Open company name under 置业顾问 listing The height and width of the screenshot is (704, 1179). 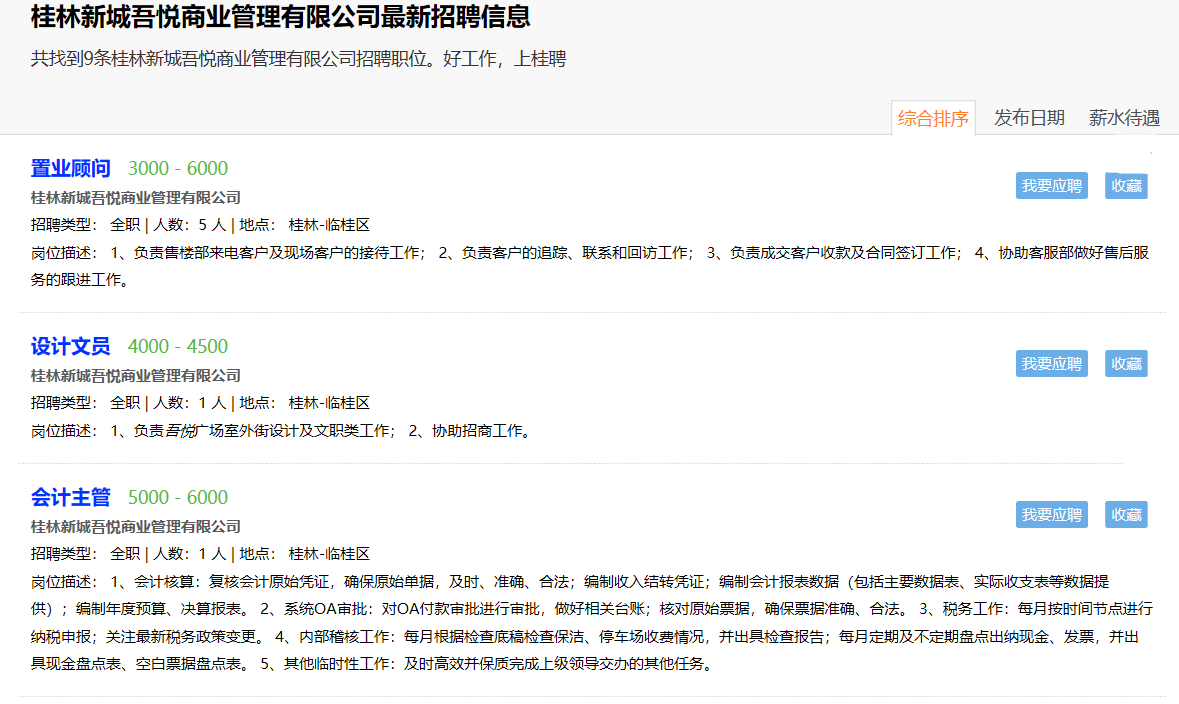(136, 198)
